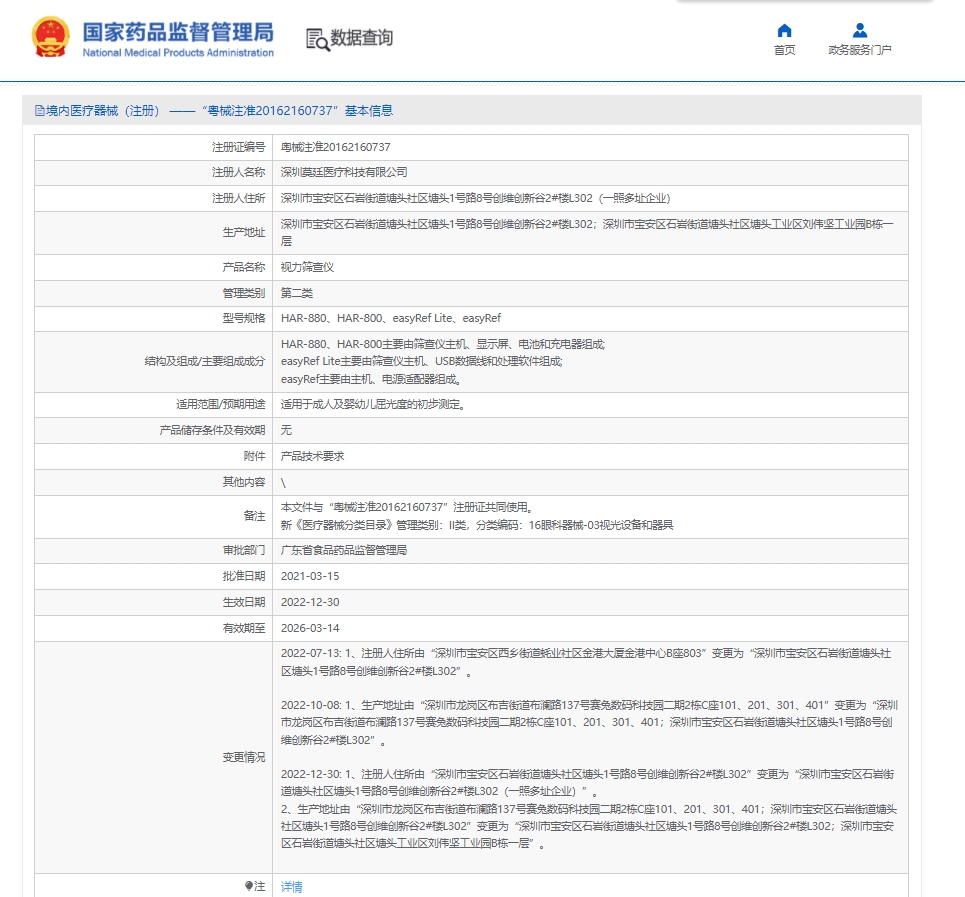Viewport: 965px width, 897px height.
Task: Click line easyRef Lite主要由筛查仪主机
Action: [x=422, y=361]
